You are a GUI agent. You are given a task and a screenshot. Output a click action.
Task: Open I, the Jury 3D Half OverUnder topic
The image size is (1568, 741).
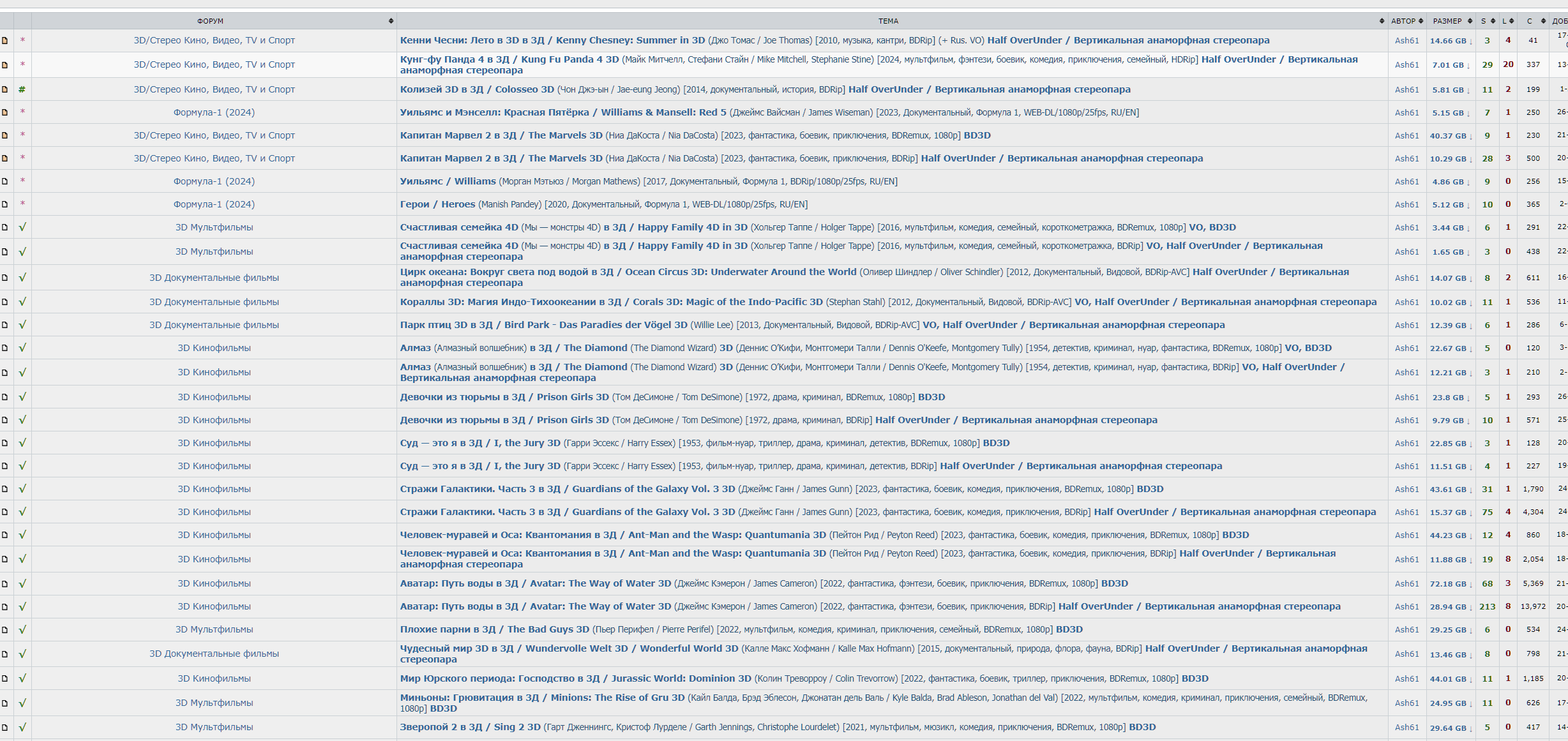[x=811, y=466]
